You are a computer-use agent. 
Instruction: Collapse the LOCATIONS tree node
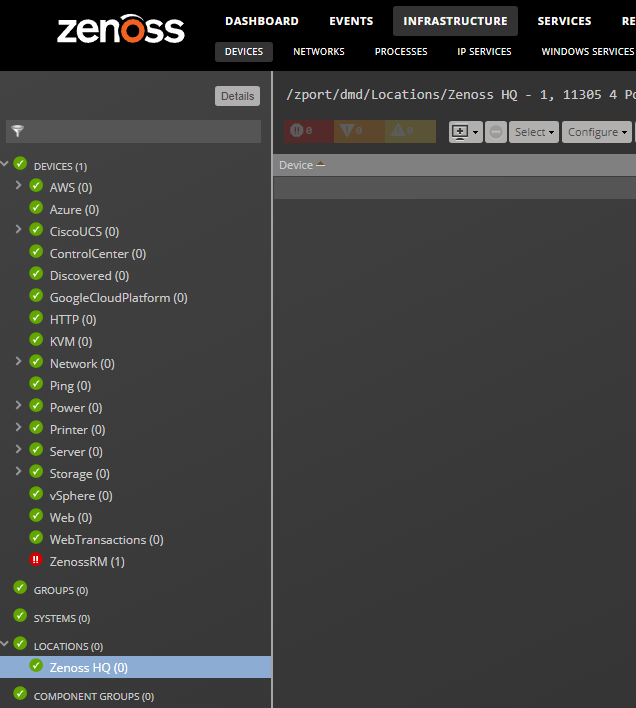coord(5,644)
